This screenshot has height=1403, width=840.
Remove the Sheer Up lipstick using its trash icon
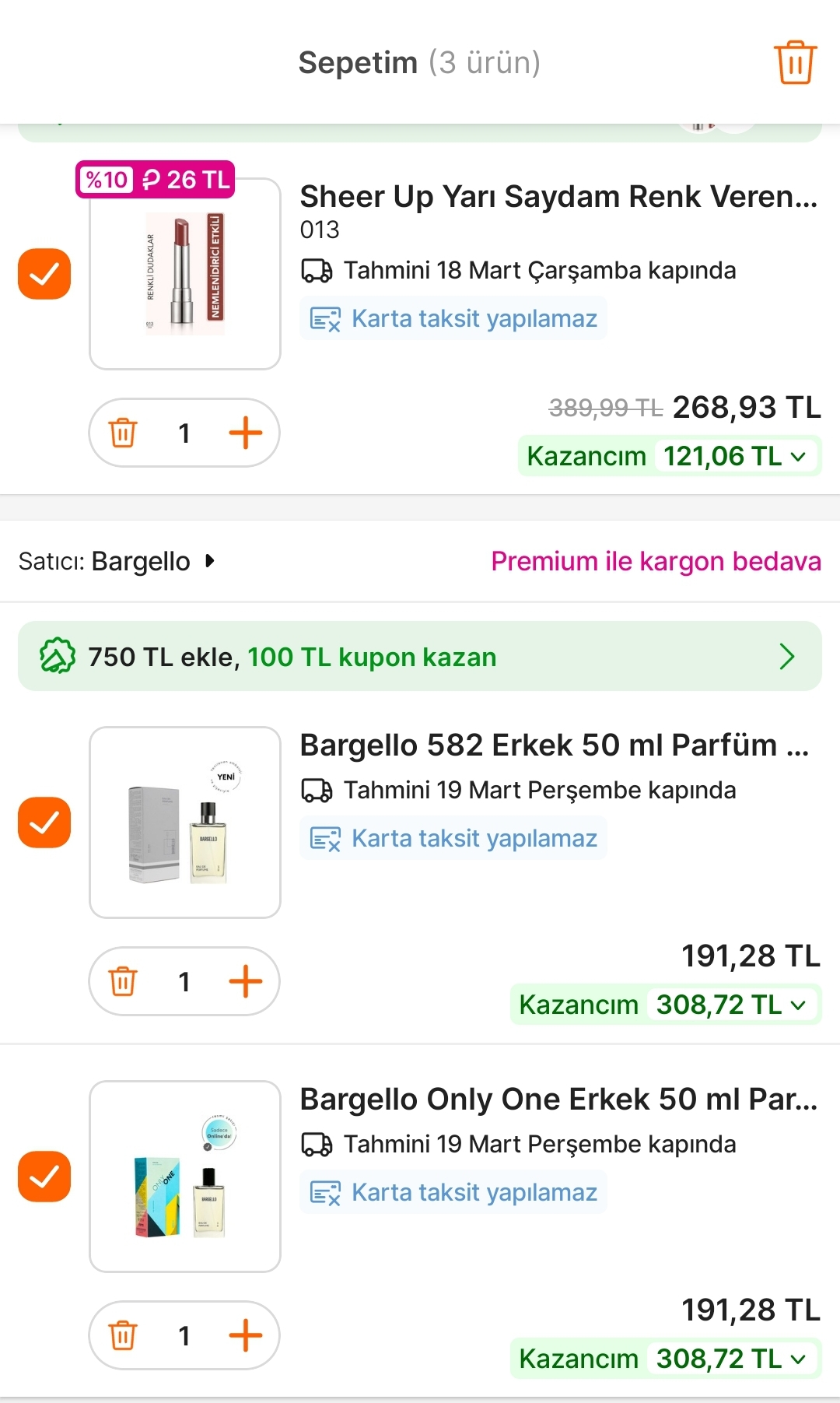point(123,433)
